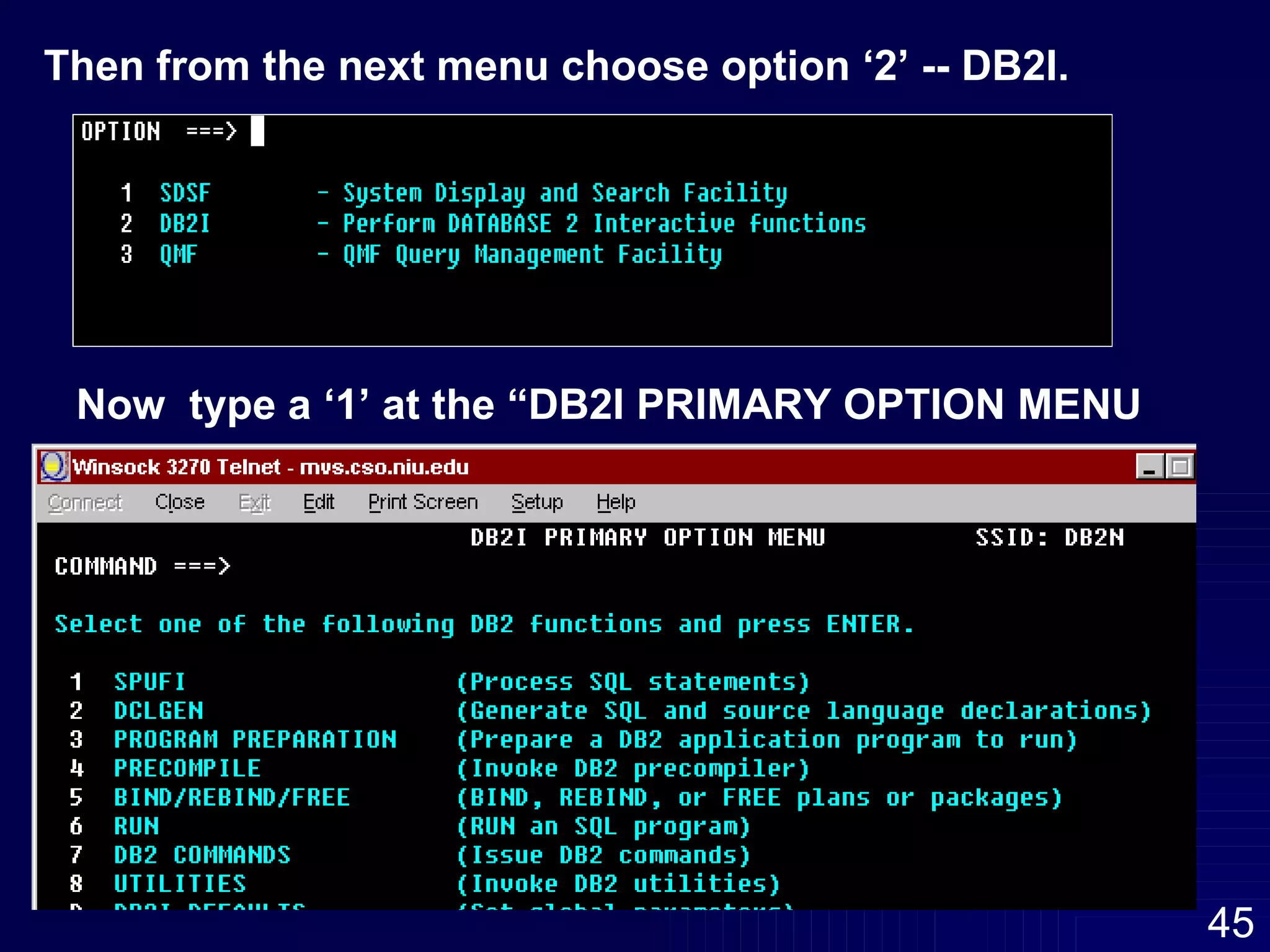Click the 'SSID: DB2N' label
The image size is (1270, 952).
point(1050,537)
